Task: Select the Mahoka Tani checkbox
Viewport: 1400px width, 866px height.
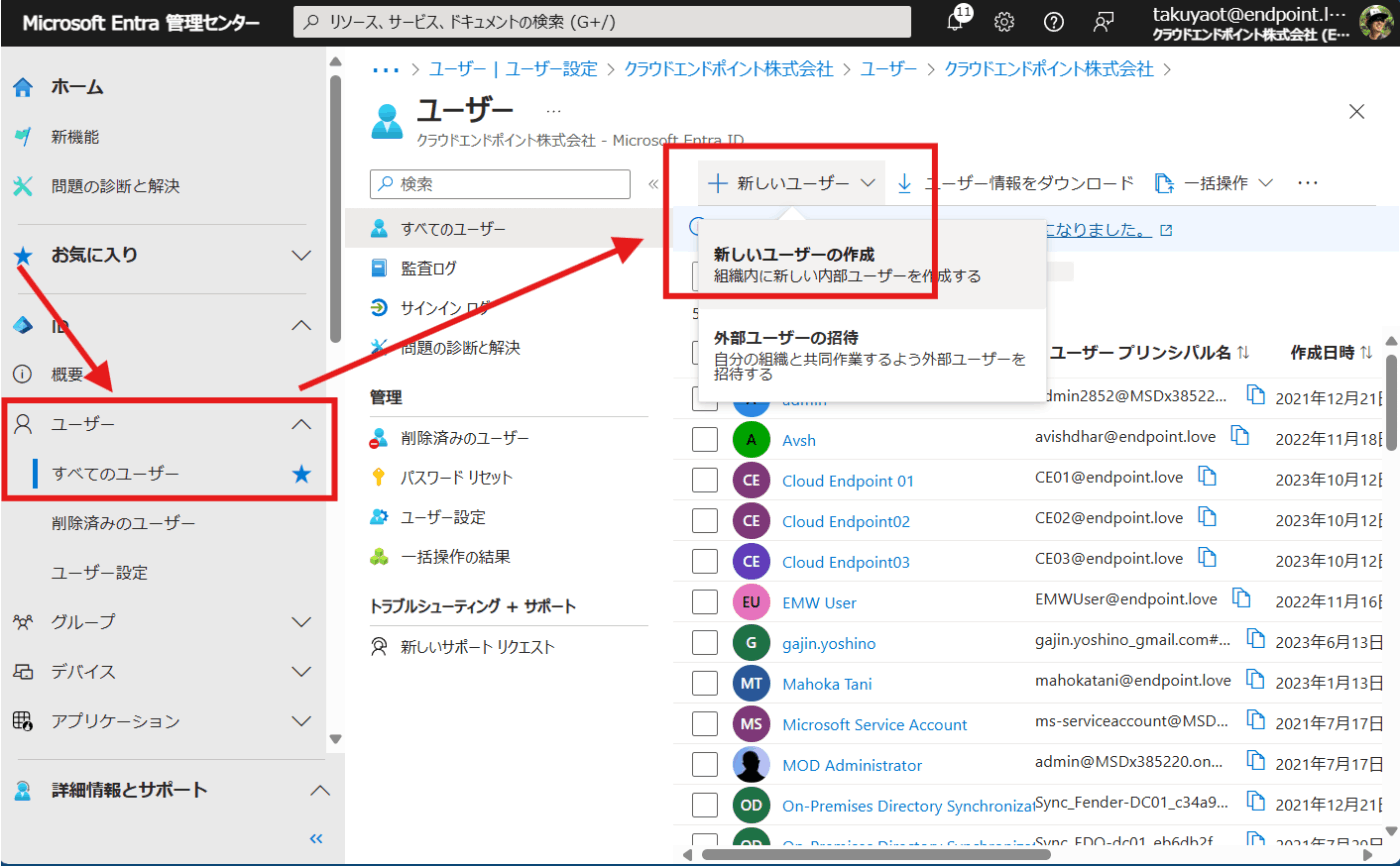Action: pos(705,684)
